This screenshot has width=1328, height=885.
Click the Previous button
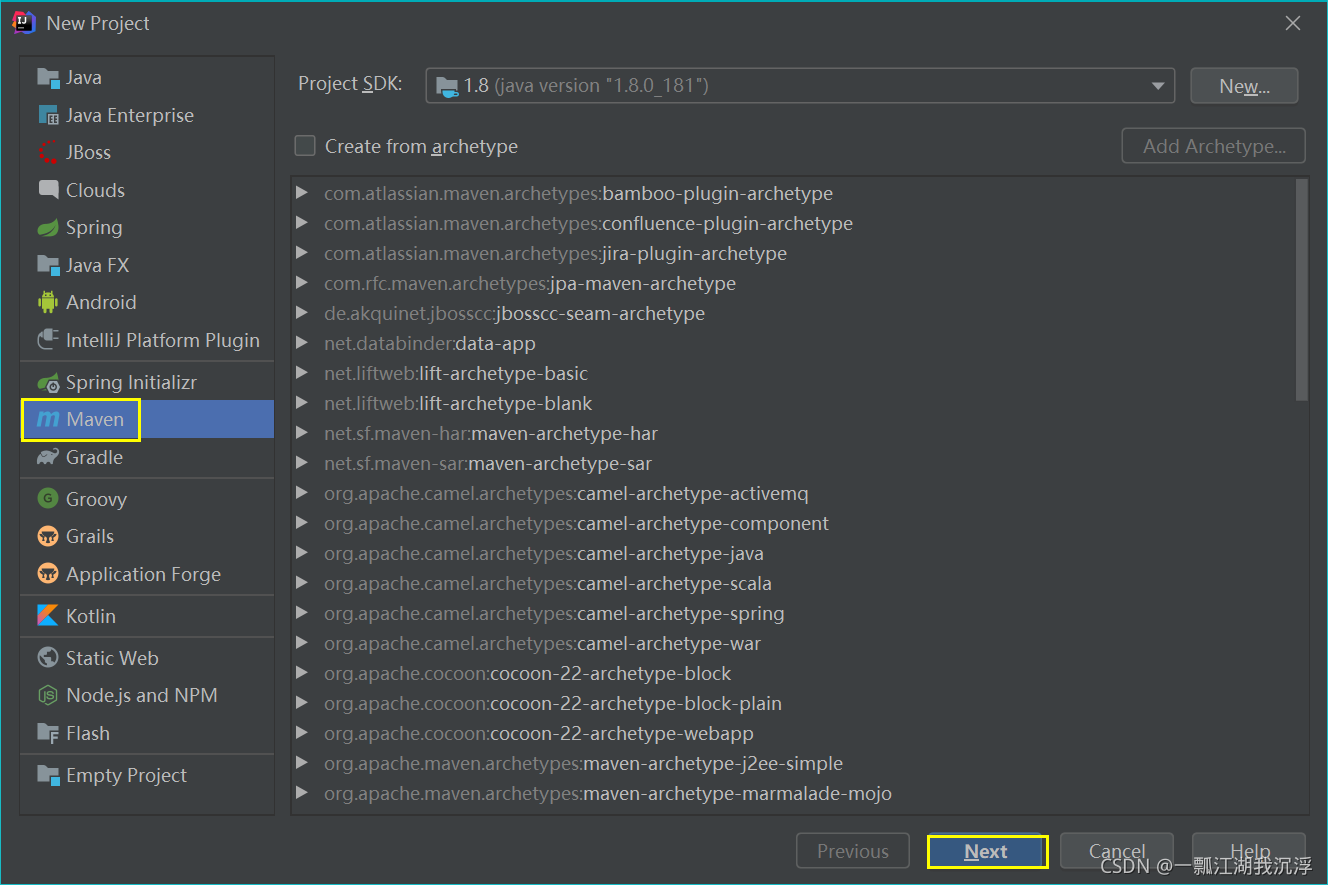(853, 852)
